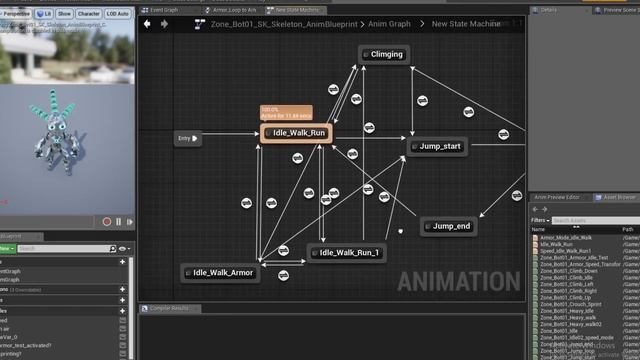Go forward in graph navigation history
The image size is (640, 360).
pyautogui.click(x=164, y=24)
